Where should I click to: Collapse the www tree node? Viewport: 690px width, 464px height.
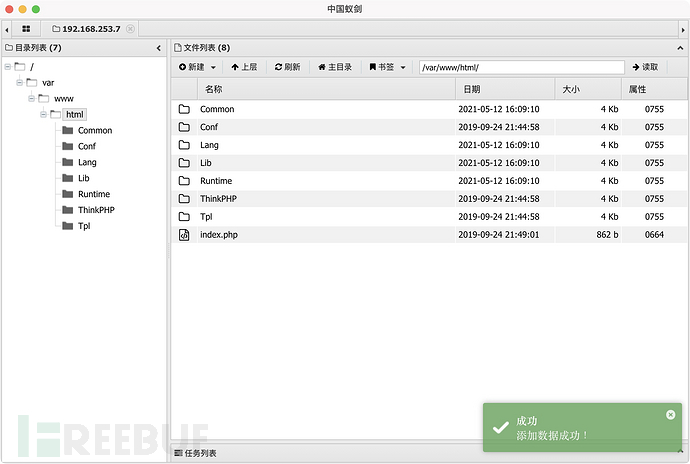31,99
